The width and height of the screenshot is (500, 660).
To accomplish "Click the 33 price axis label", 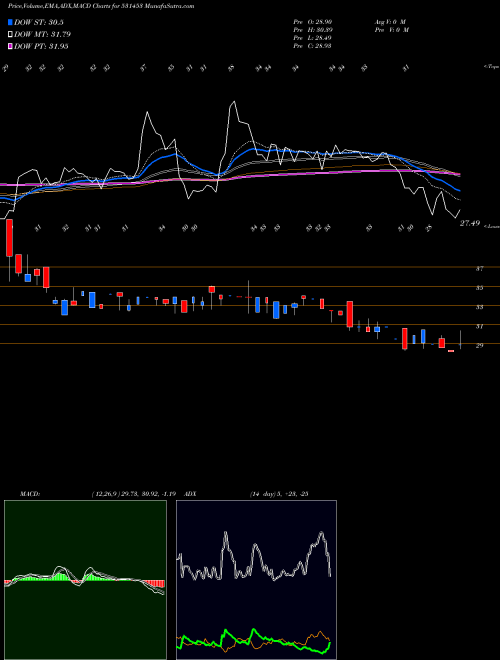I will click(x=479, y=307).
